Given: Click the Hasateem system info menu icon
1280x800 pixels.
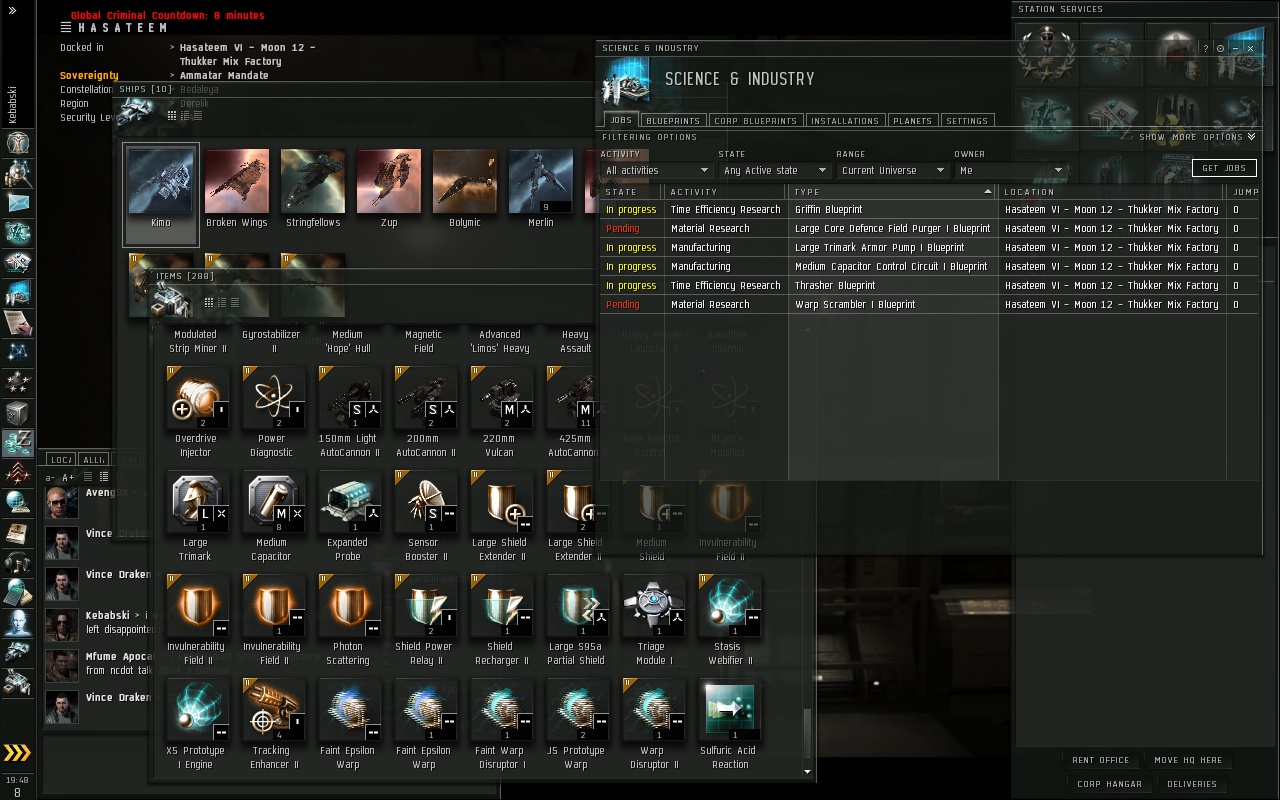Looking at the screenshot, I should pos(66,28).
